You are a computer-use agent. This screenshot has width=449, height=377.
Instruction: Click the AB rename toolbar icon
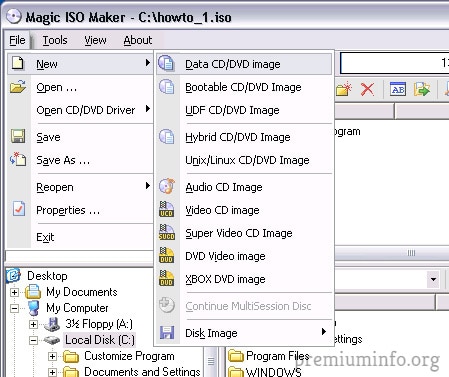point(398,89)
